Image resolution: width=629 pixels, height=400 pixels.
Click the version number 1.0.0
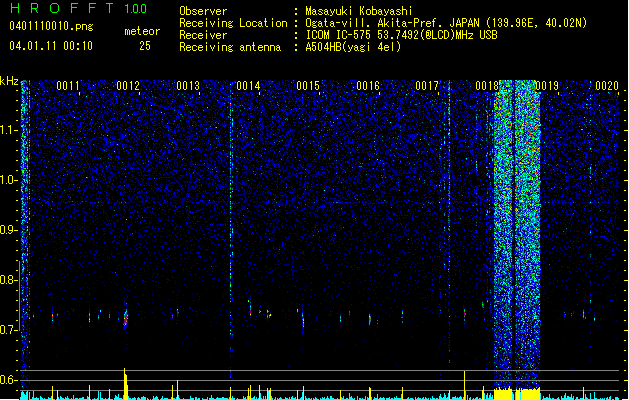point(135,9)
